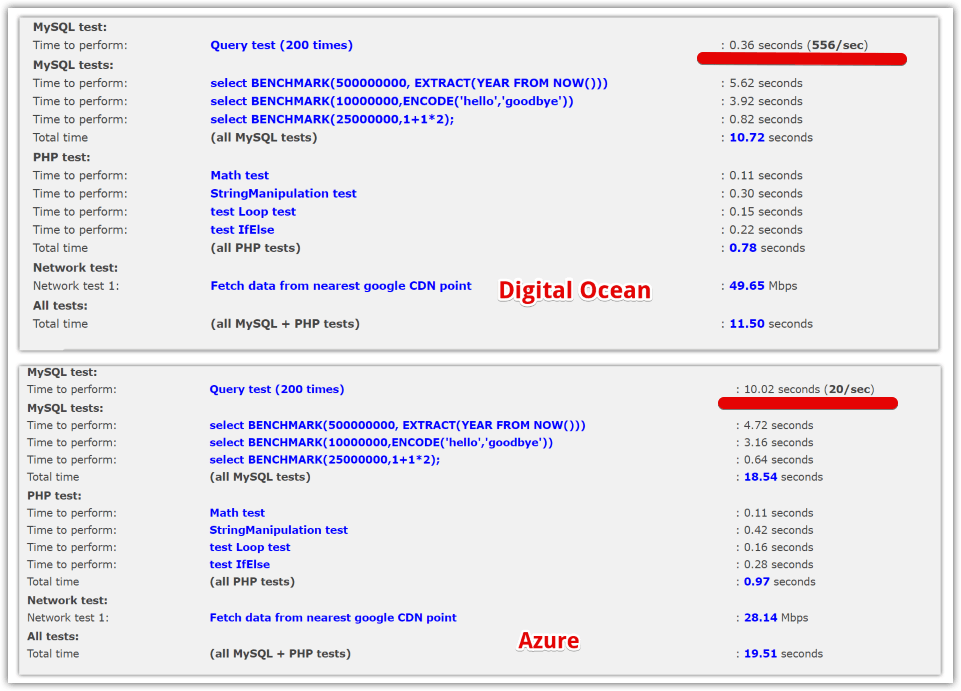Click the "10.72 seconds" MySQL total
The height and width of the screenshot is (691, 961).
[x=771, y=137]
